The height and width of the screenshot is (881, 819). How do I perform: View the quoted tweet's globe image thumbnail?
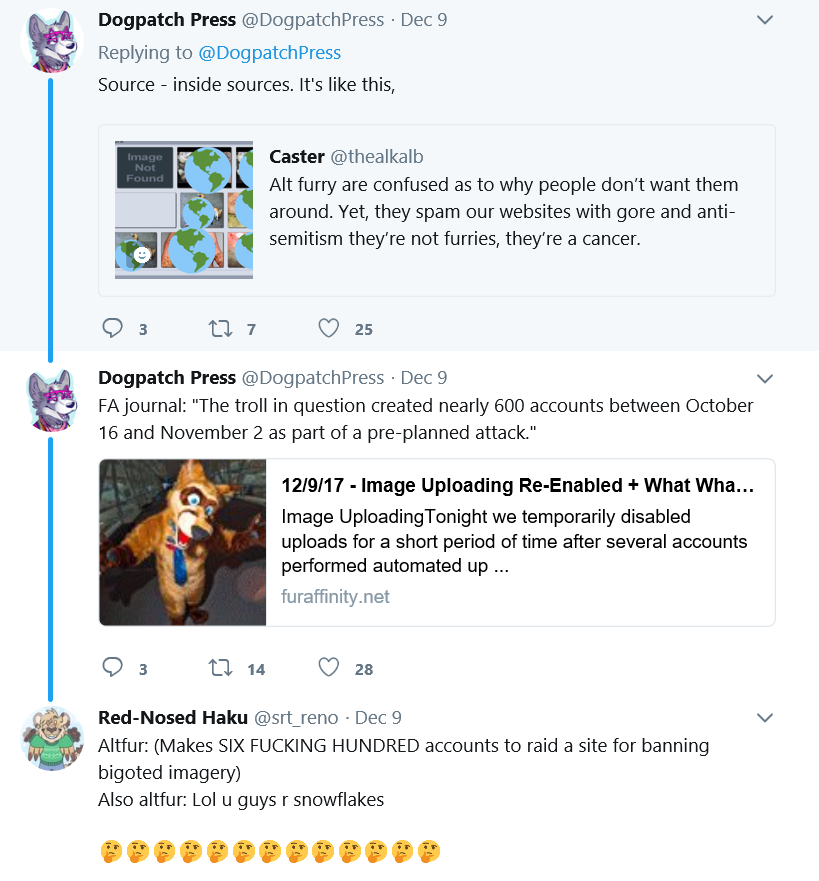pos(184,210)
